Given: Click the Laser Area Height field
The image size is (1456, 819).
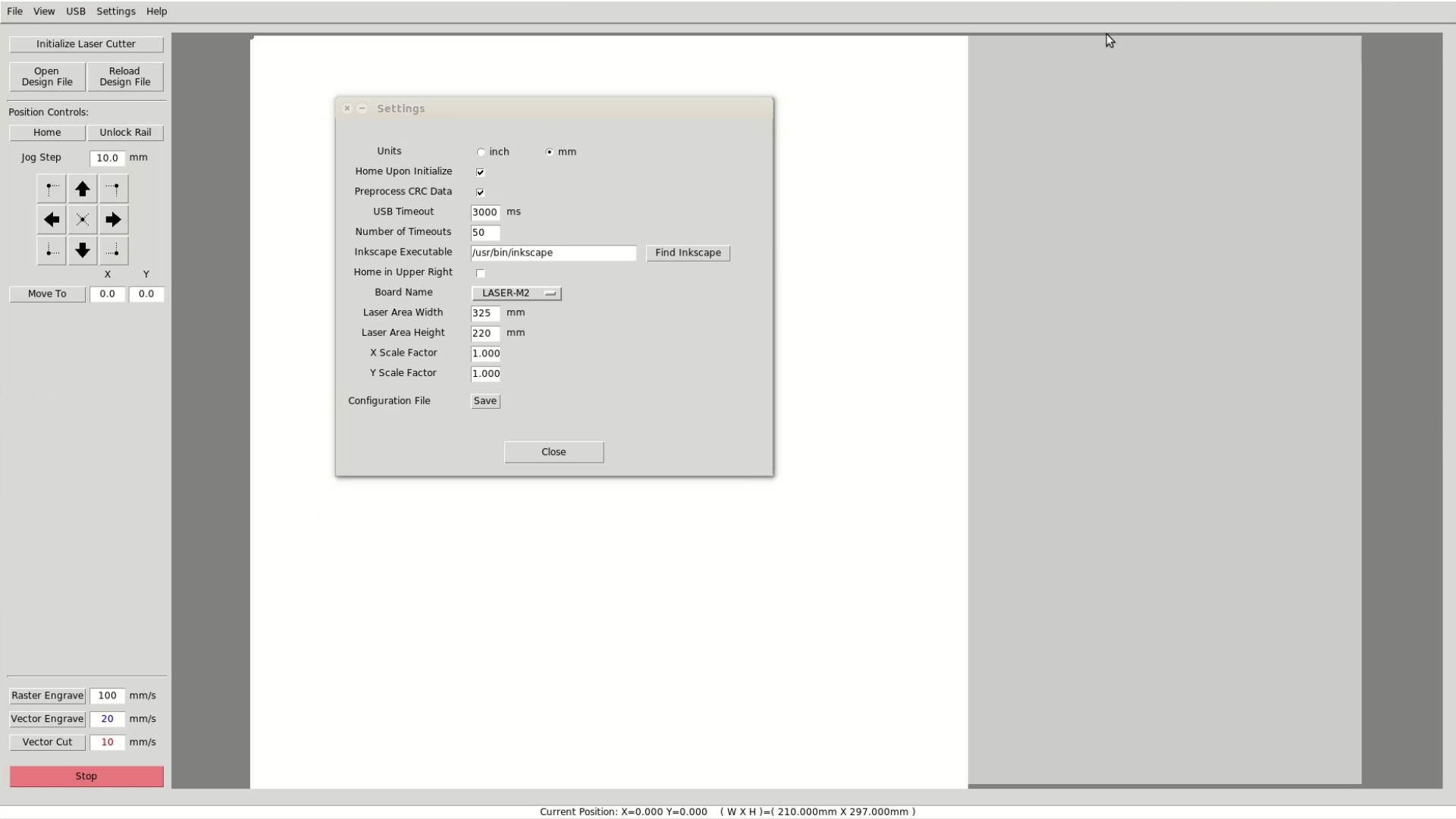Looking at the screenshot, I should tap(485, 334).
